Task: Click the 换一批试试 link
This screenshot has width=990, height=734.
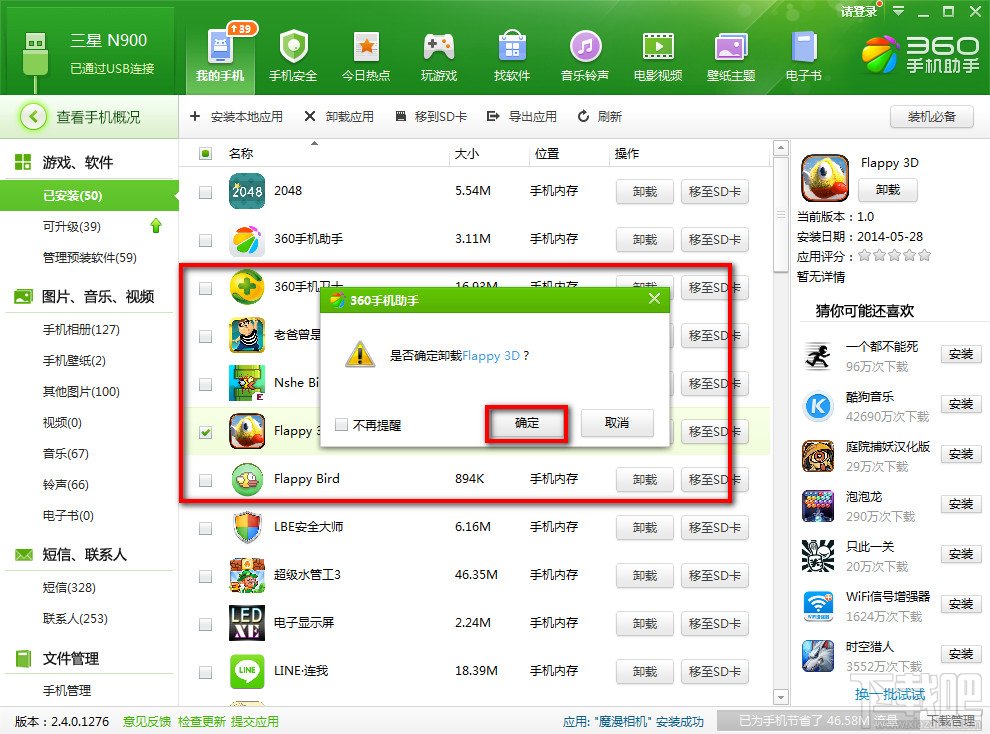Action: coord(888,695)
